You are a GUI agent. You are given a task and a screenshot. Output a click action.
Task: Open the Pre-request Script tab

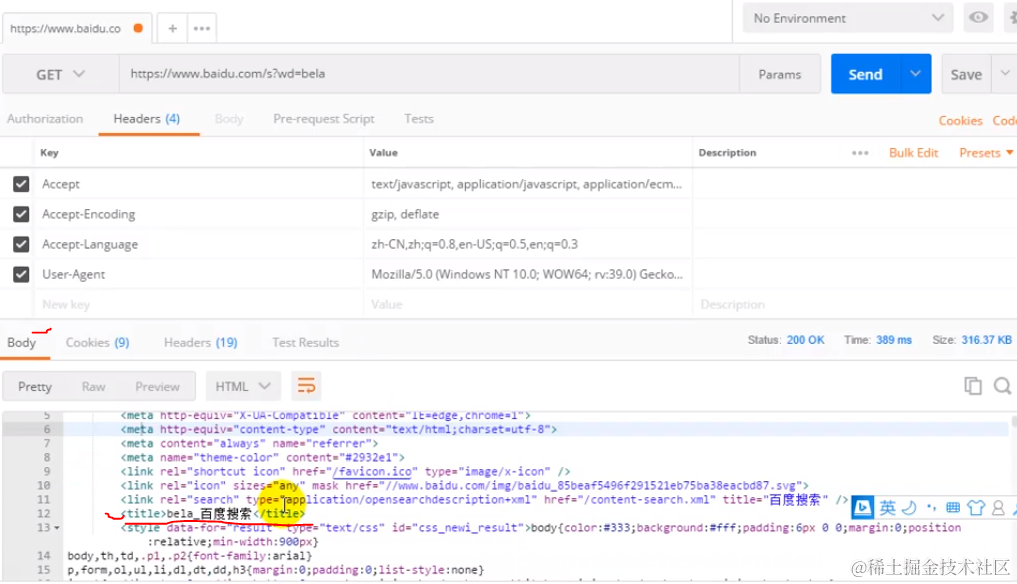tap(324, 119)
